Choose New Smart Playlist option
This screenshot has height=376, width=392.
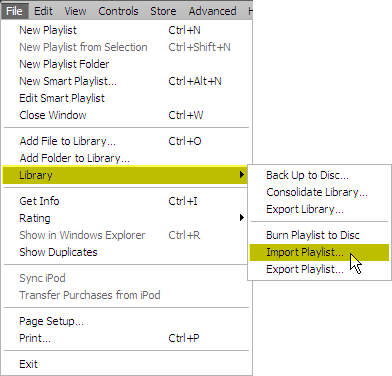(126, 81)
